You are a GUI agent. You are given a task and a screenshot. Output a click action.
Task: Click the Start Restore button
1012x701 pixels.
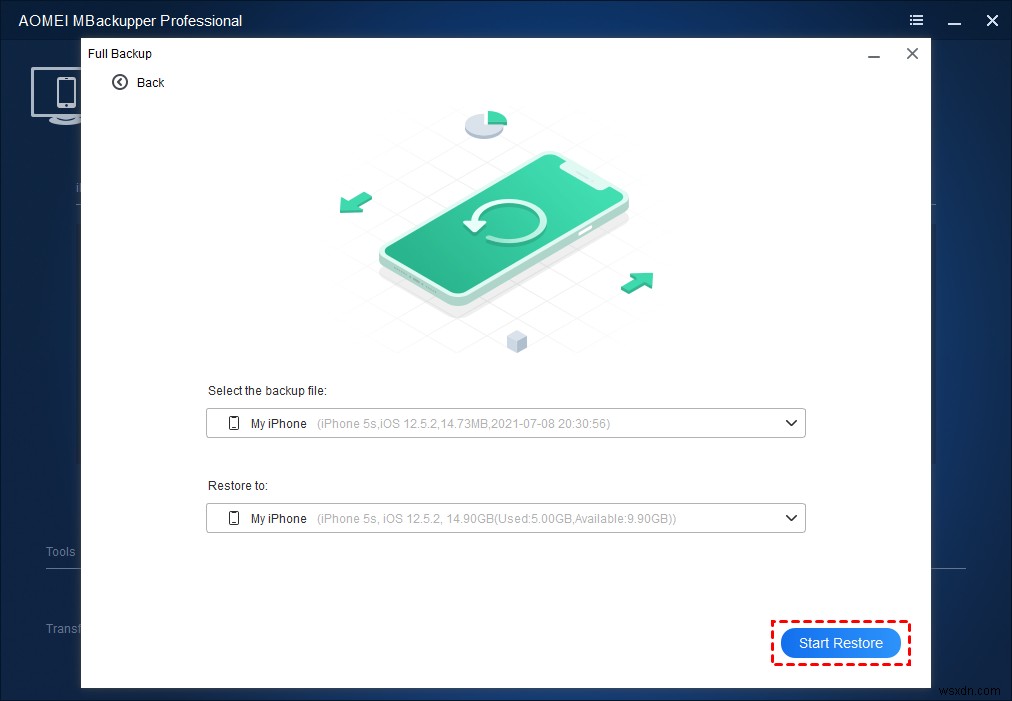840,643
